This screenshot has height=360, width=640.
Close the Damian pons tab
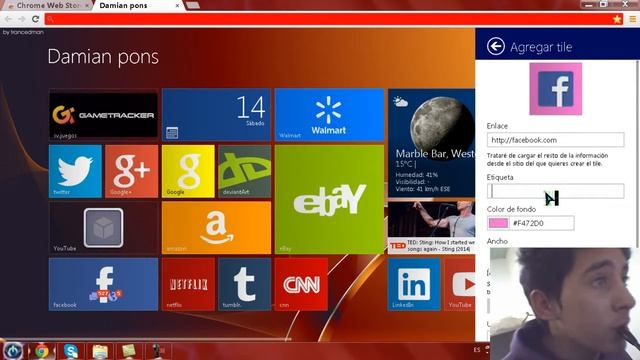tap(177, 6)
